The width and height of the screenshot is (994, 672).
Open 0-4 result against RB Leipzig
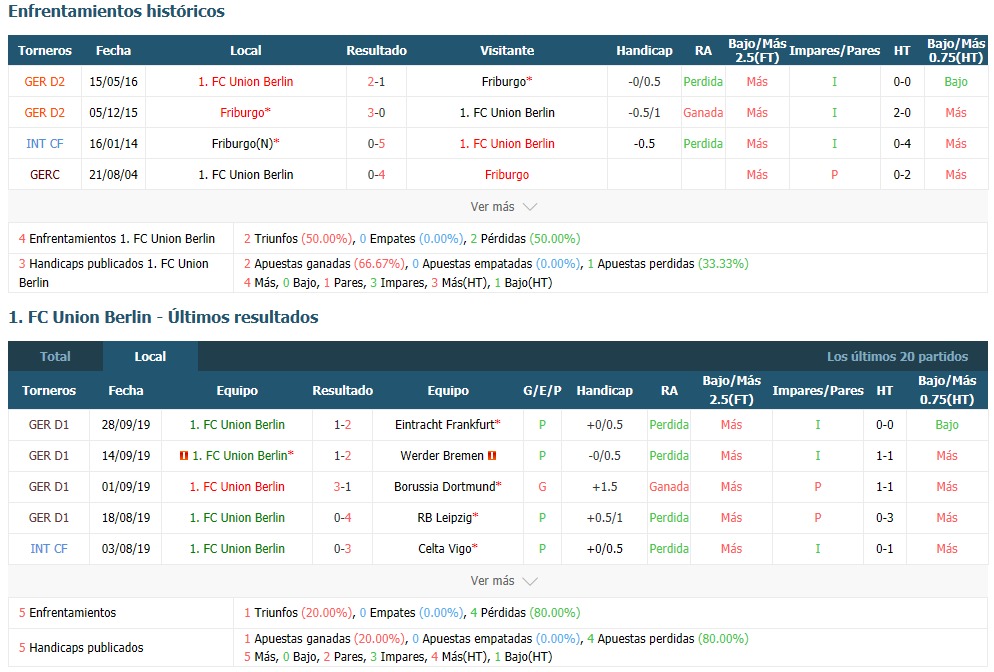[342, 518]
